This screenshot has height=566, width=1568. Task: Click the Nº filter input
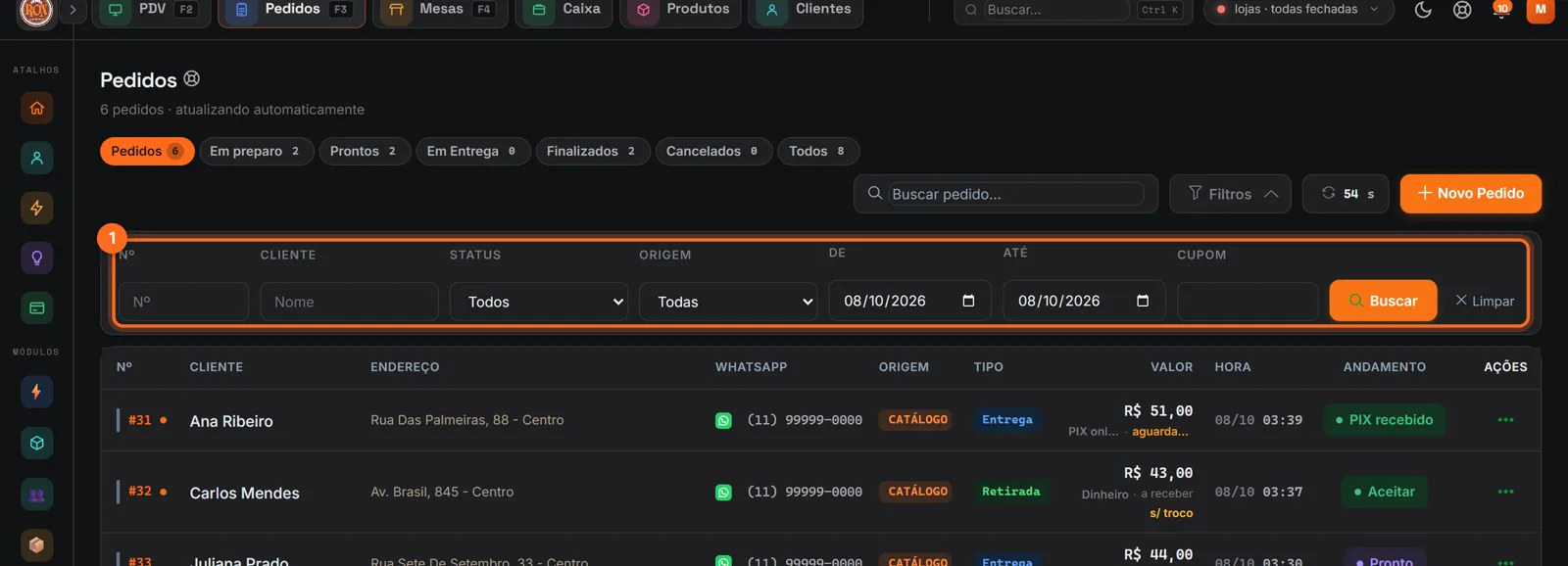183,302
